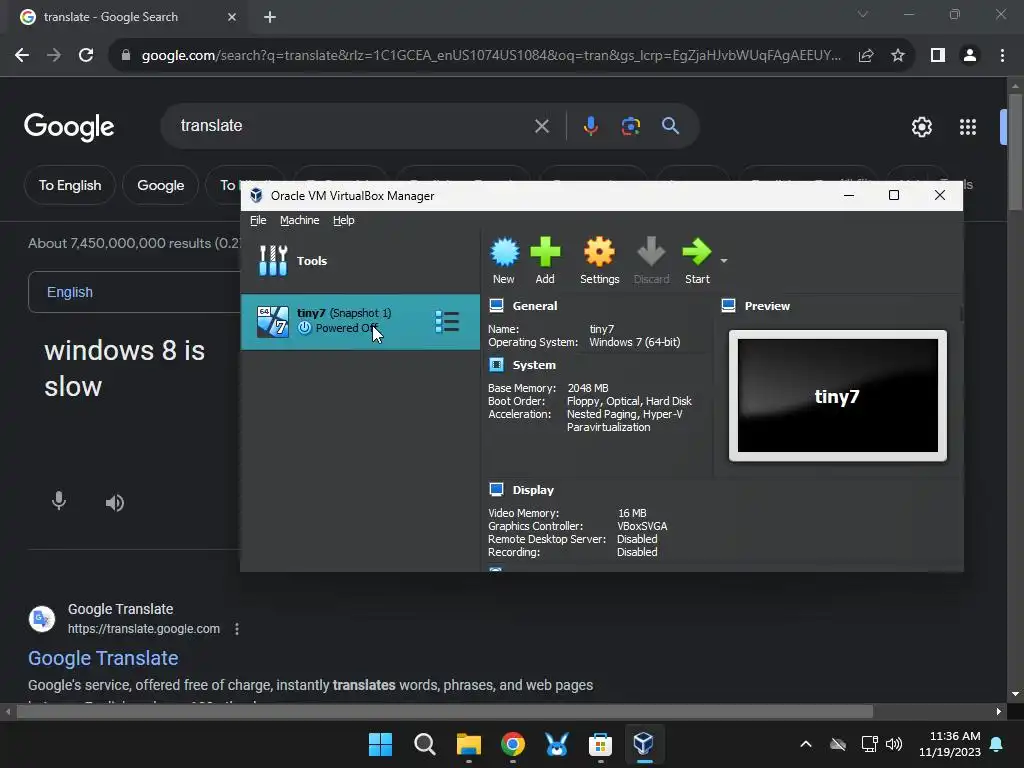The image size is (1024, 768).
Task: Clear the Google search box text
Action: 541,126
